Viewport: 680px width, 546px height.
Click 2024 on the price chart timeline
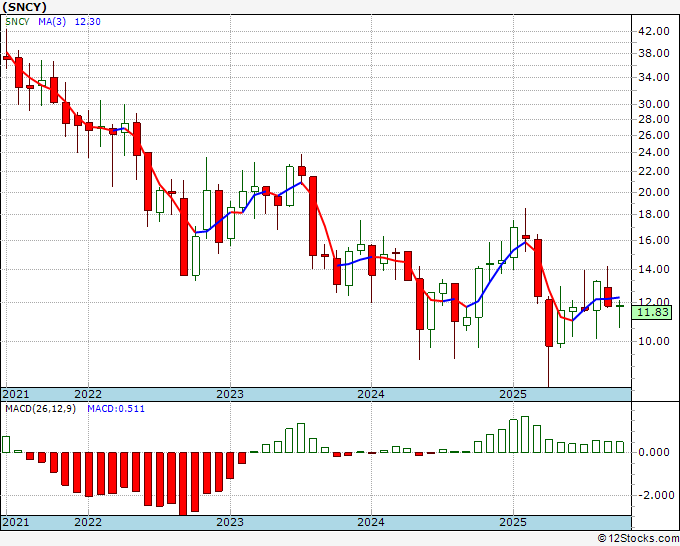[x=371, y=394]
